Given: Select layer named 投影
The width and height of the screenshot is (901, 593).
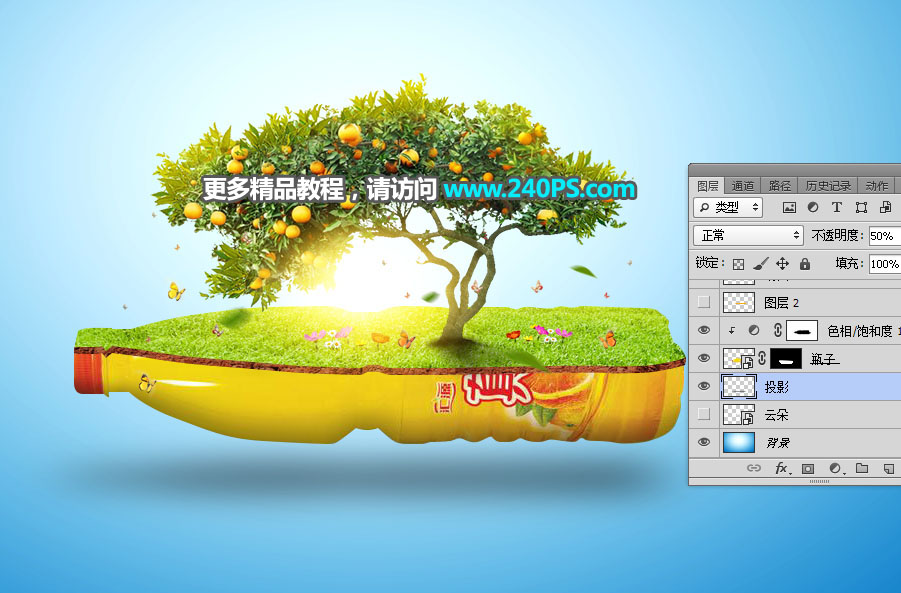Looking at the screenshot, I should click(776, 387).
